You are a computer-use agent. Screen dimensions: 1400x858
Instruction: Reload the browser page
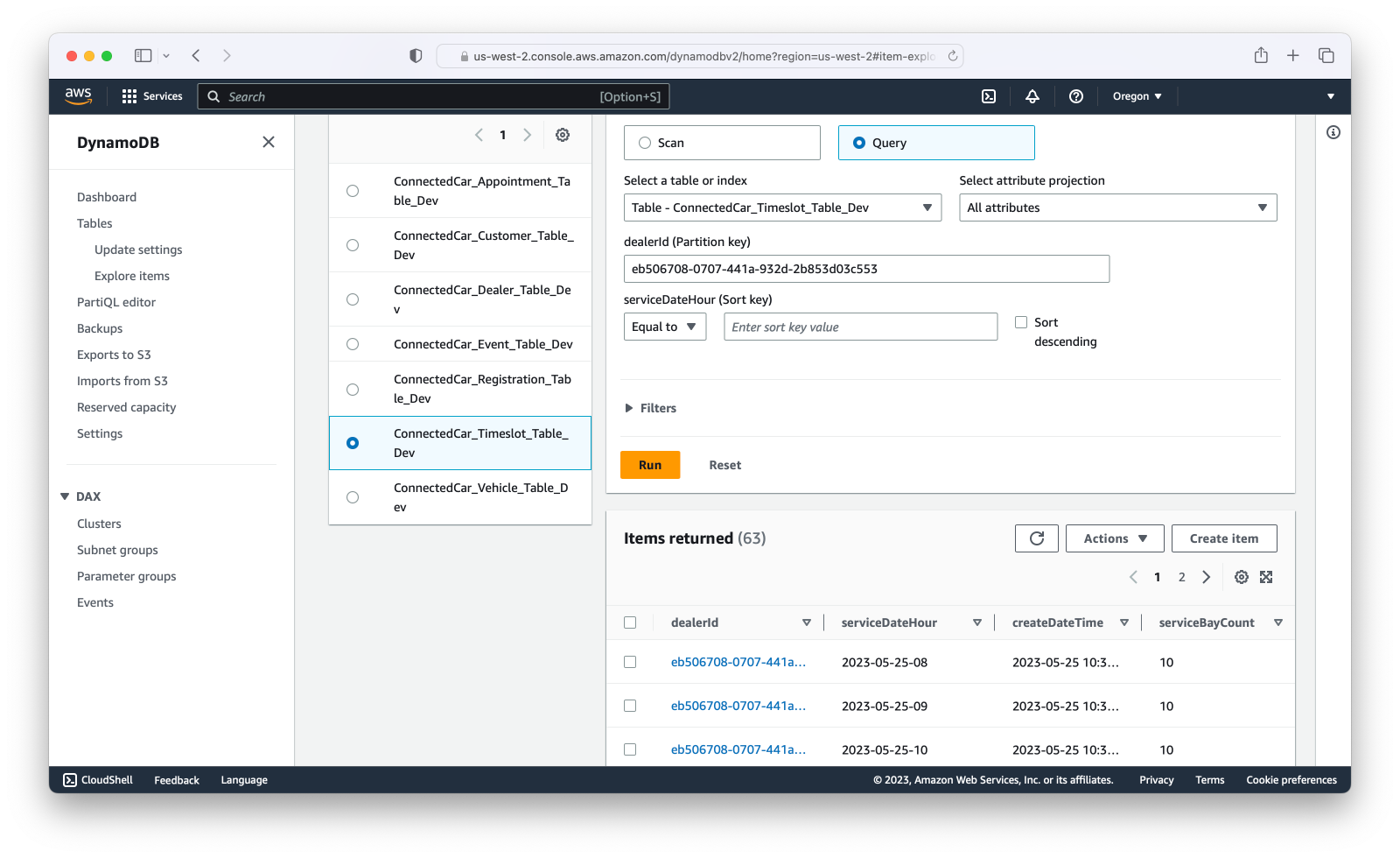pos(953,56)
